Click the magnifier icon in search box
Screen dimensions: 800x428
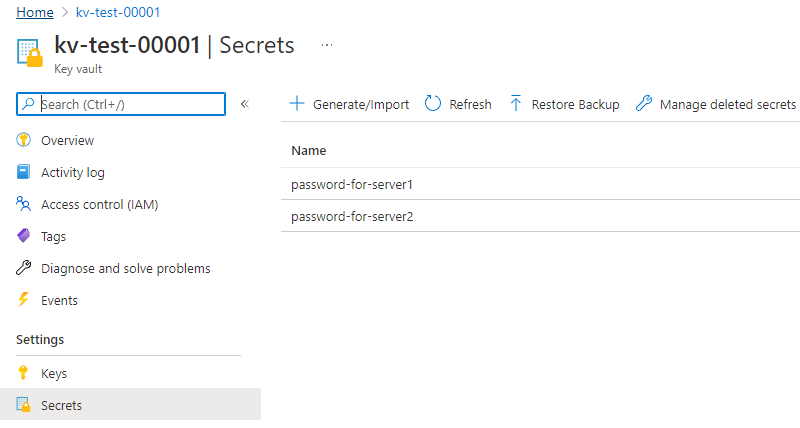pyautogui.click(x=28, y=104)
